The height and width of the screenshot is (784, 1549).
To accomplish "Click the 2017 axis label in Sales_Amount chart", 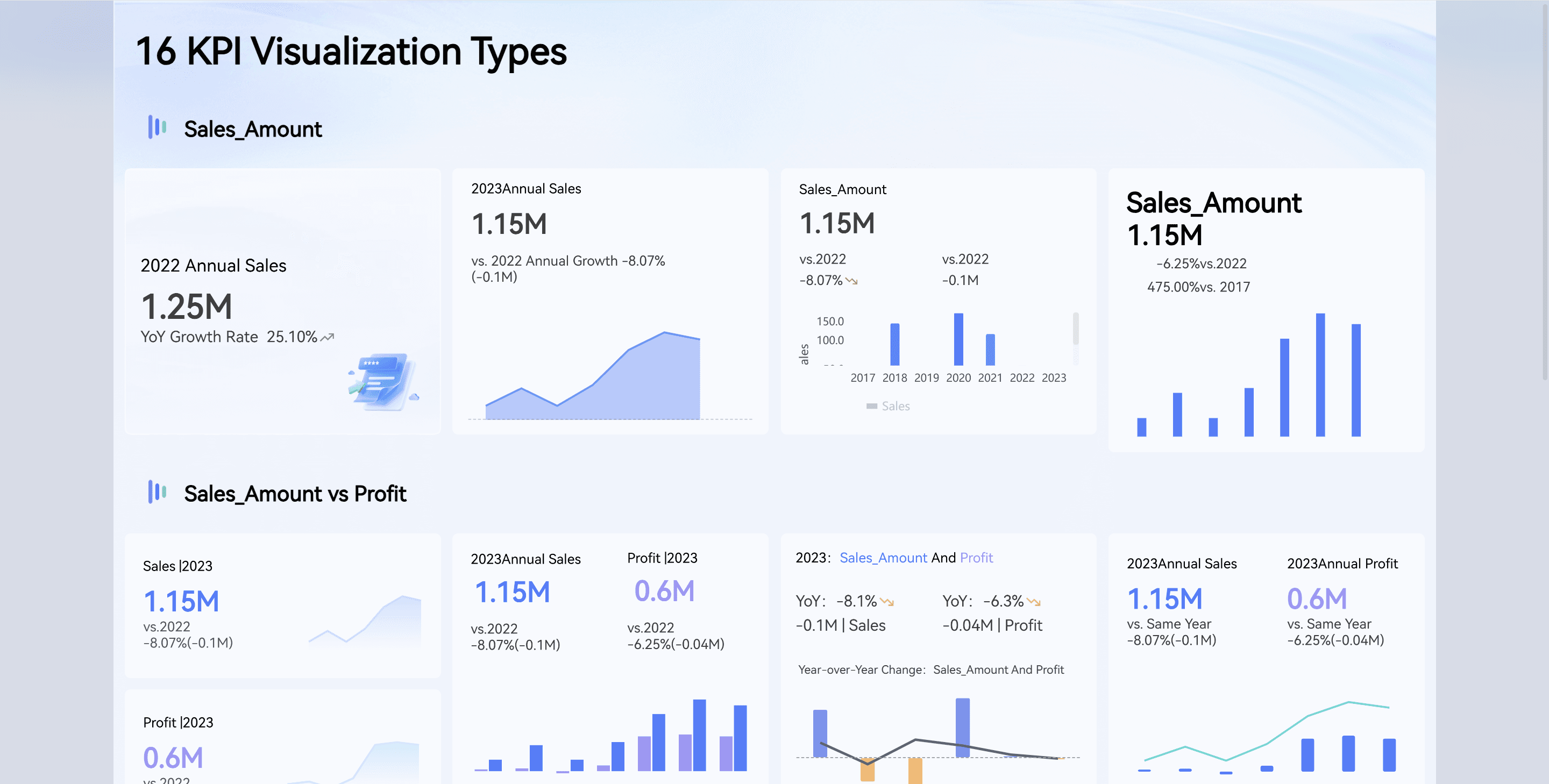I will coord(862,378).
